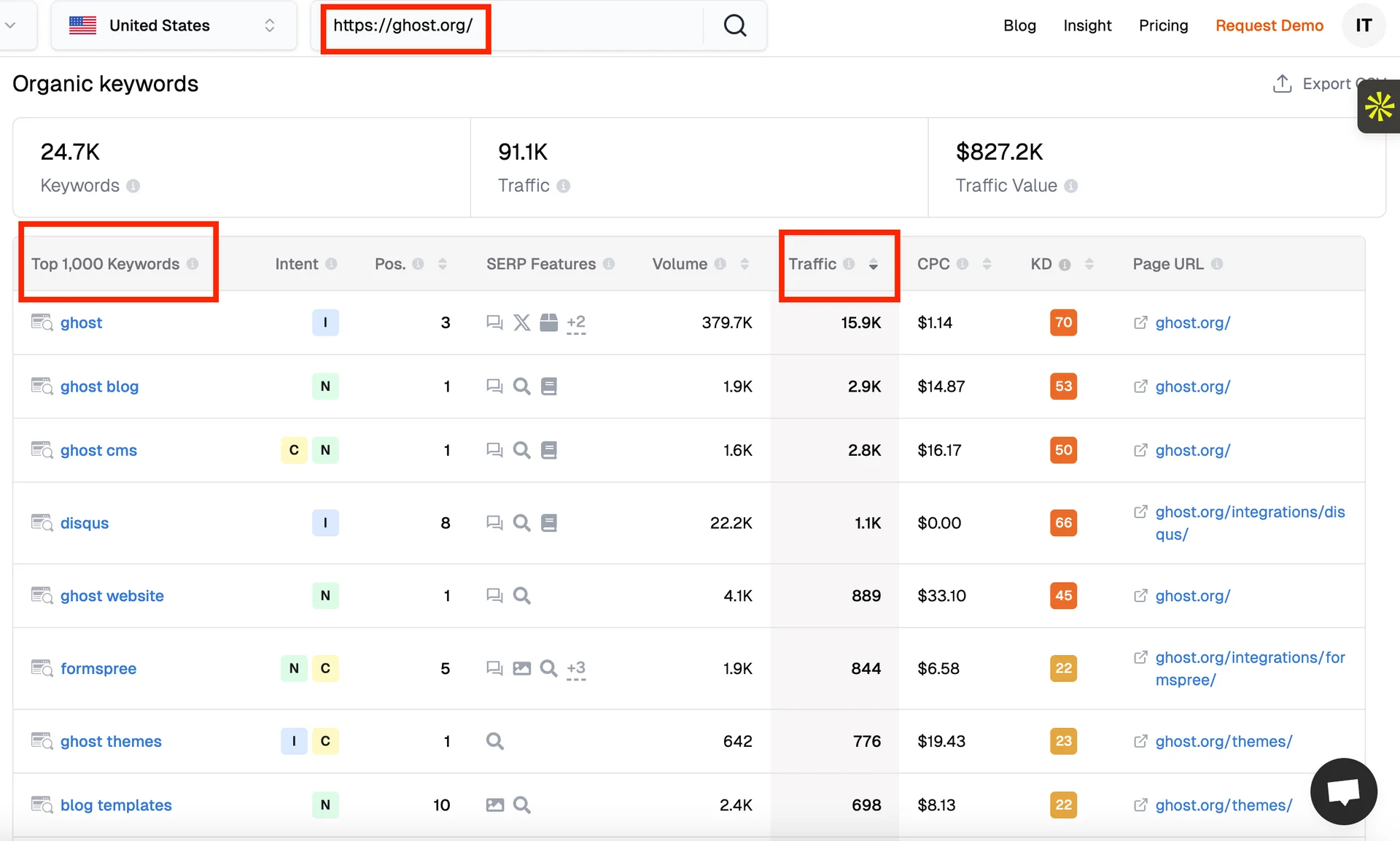1400x841 pixels.
Task: Click the knowledge panel icon for 'ghost themes'
Action: click(x=494, y=741)
